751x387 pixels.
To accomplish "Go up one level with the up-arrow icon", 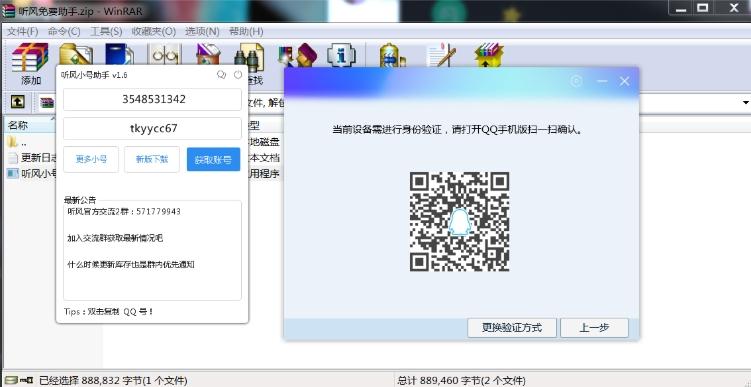I will [18, 102].
